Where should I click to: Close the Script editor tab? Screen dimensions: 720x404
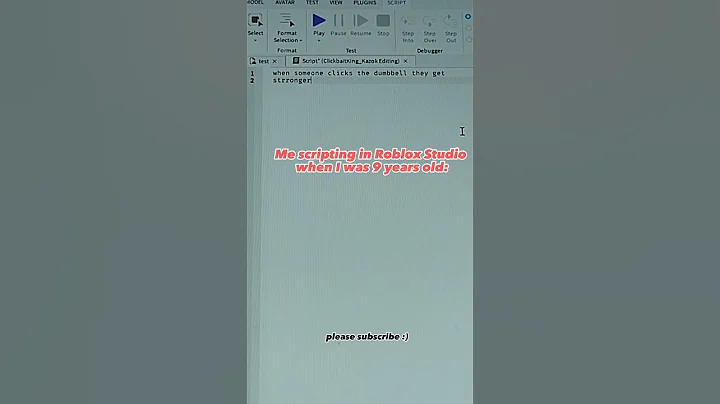pyautogui.click(x=405, y=61)
